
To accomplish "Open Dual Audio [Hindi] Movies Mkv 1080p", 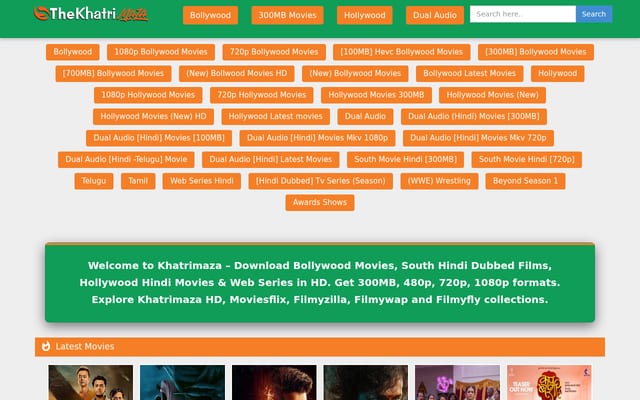I will (317, 138).
